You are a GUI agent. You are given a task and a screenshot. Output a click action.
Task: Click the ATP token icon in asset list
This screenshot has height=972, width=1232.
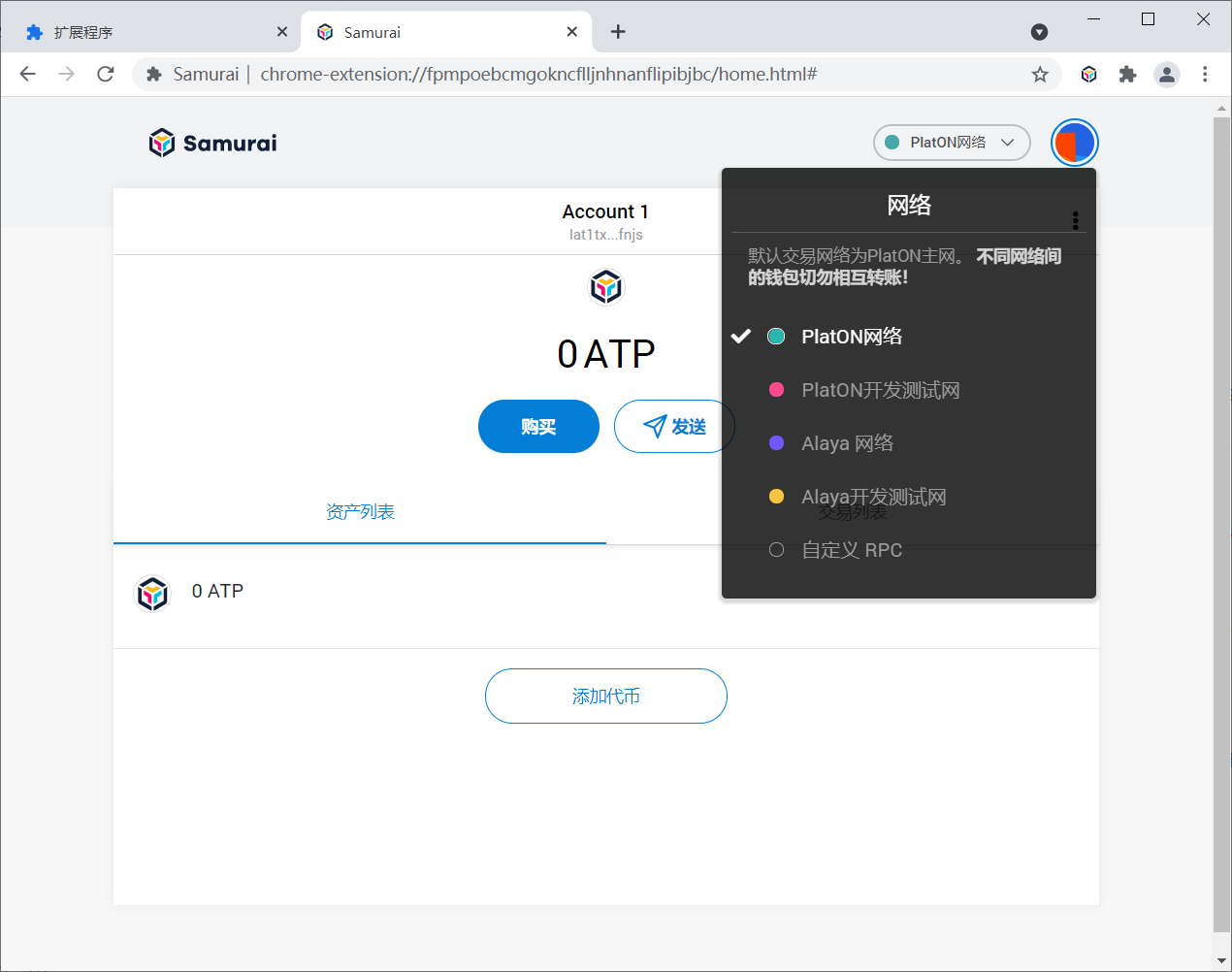pos(152,594)
